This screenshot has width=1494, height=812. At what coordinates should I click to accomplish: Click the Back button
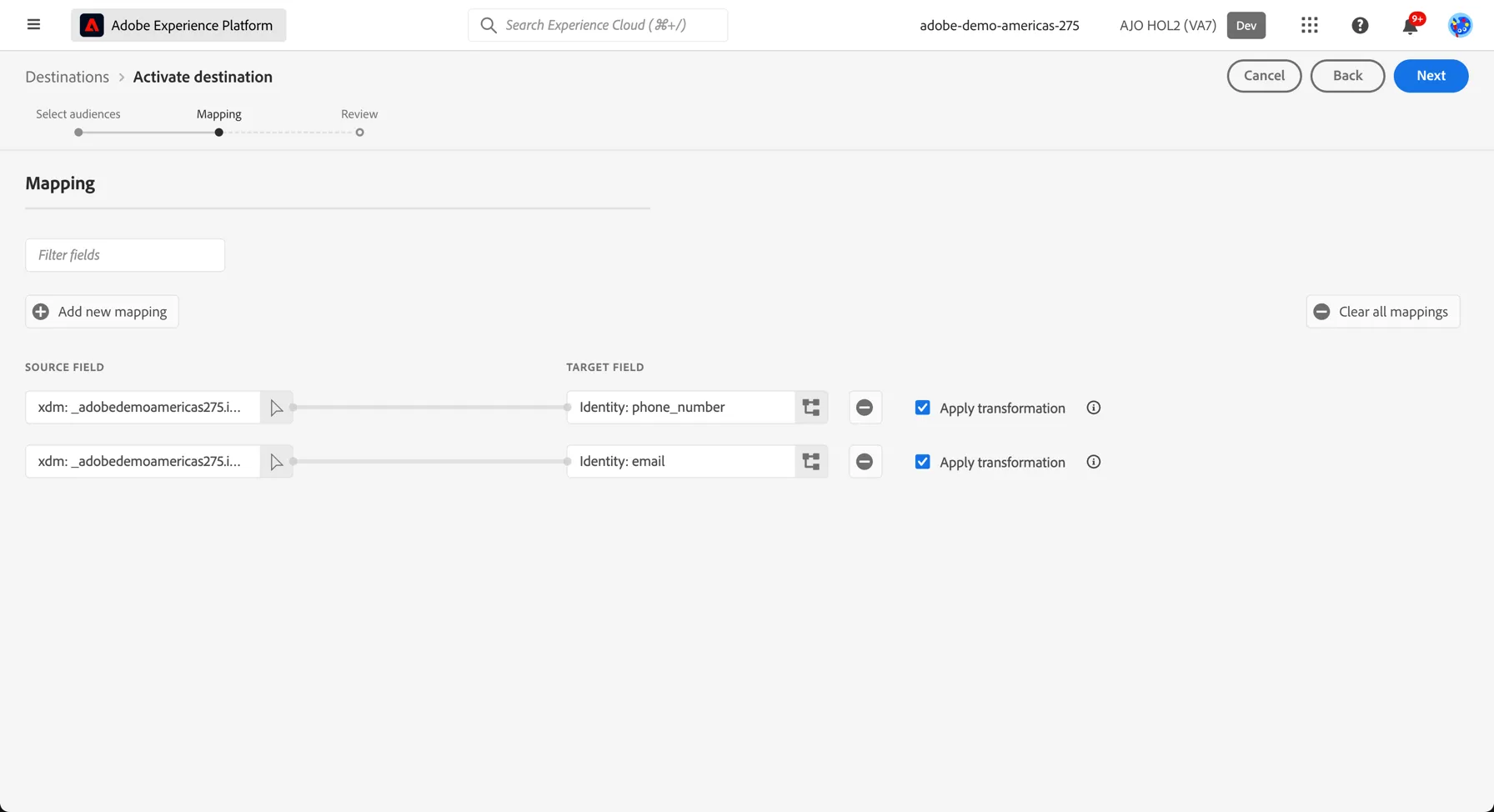point(1347,76)
